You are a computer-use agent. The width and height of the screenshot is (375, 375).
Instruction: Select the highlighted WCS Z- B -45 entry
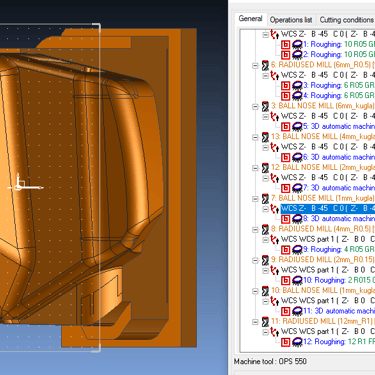pos(328,209)
